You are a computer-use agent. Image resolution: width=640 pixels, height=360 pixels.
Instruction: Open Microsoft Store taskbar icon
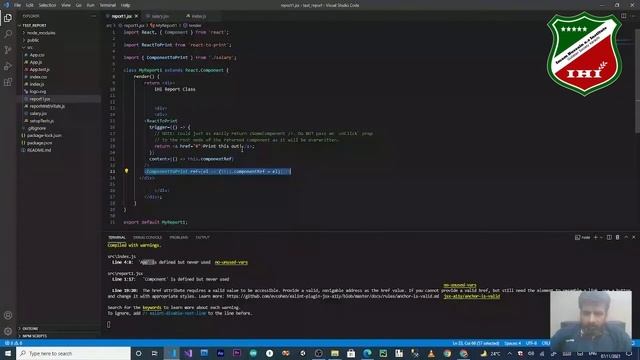pos(351,353)
